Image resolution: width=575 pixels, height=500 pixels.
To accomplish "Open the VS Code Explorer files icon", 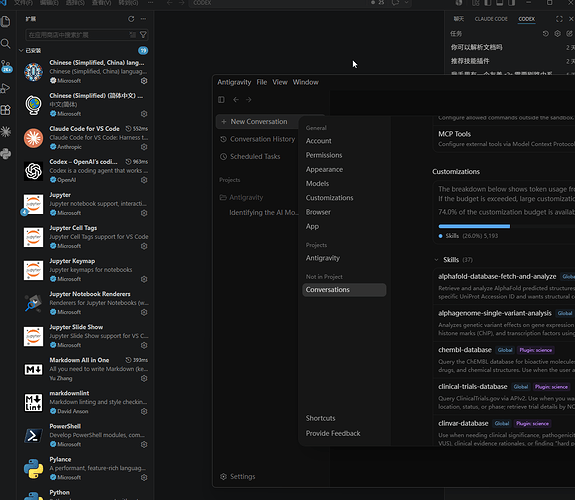I will point(6,21).
